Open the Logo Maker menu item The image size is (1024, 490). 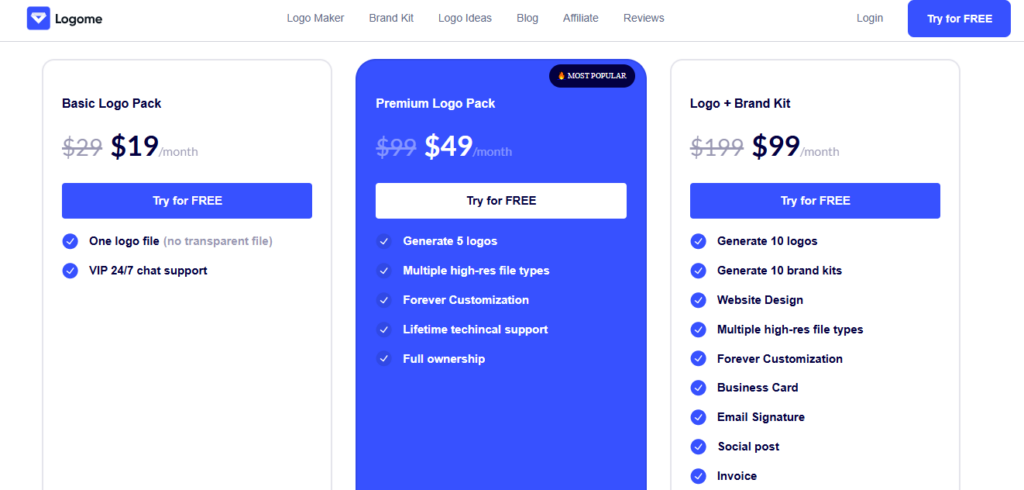[x=314, y=18]
